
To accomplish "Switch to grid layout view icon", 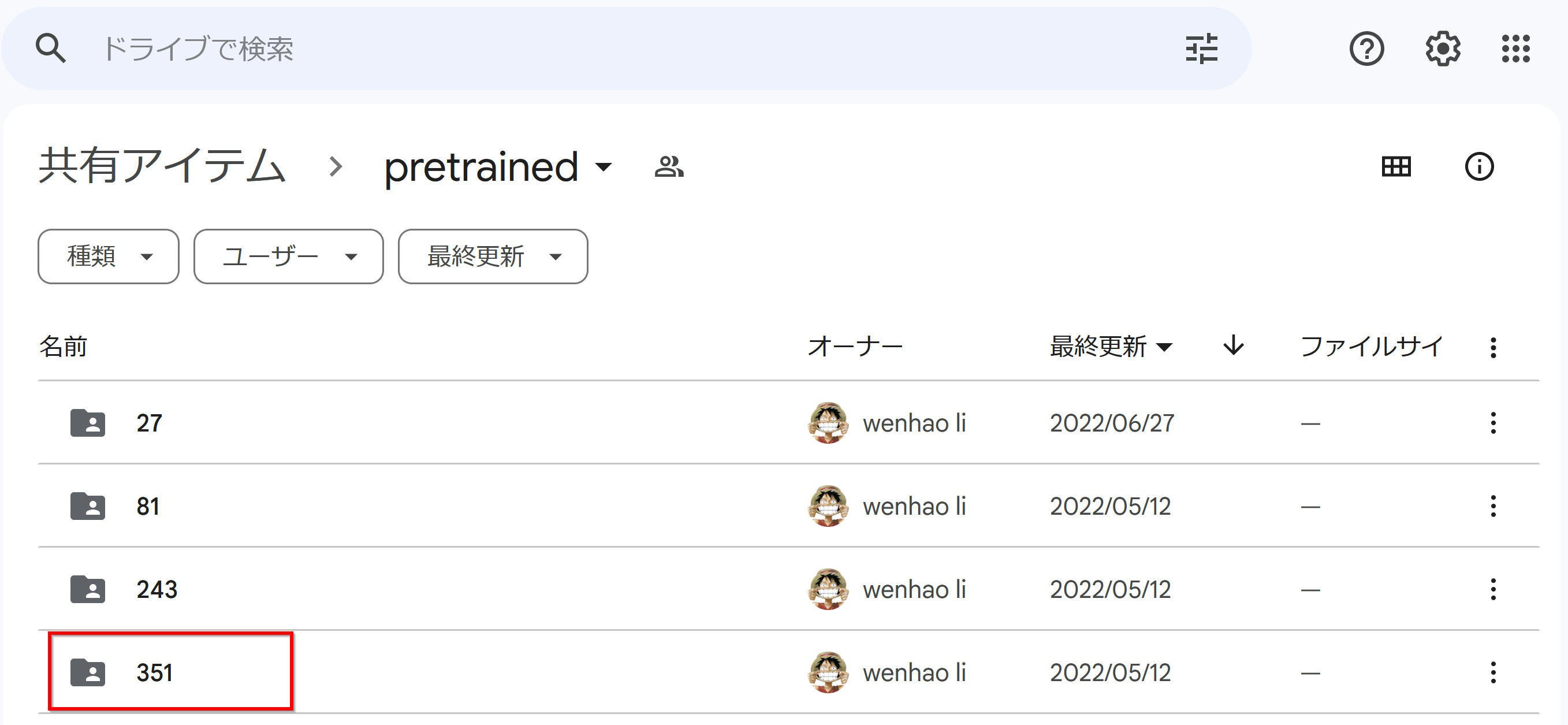I will (1396, 166).
